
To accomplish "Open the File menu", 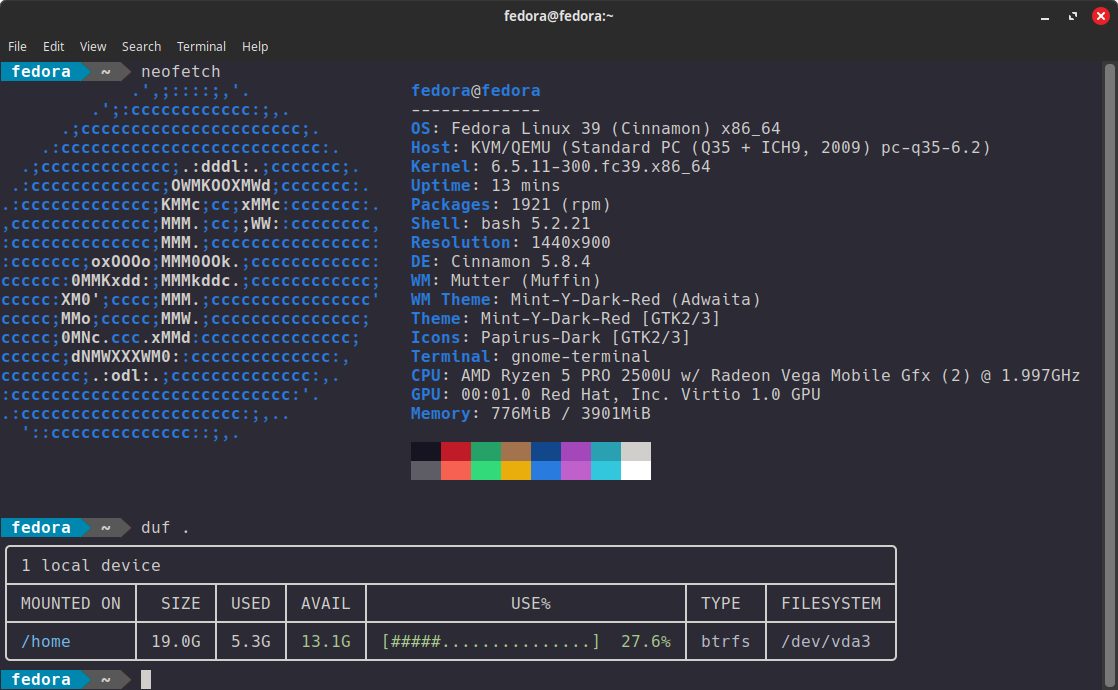I will coord(17,46).
